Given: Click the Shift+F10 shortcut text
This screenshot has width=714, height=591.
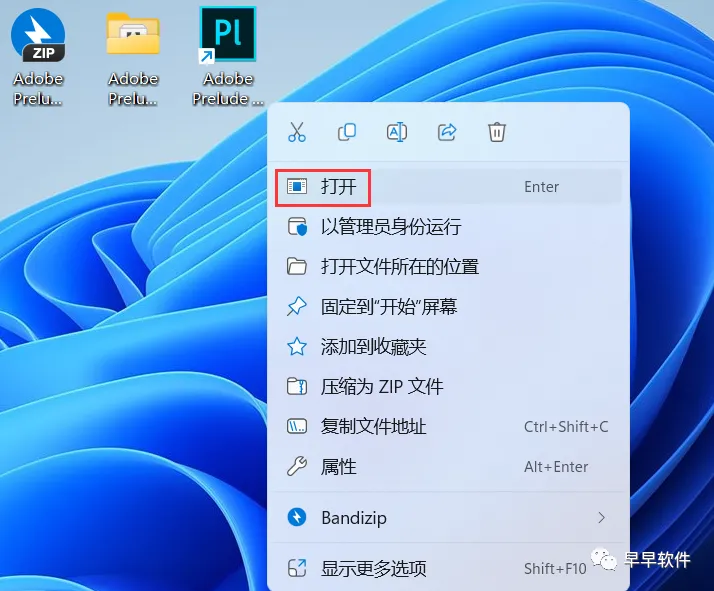Looking at the screenshot, I should tap(555, 569).
